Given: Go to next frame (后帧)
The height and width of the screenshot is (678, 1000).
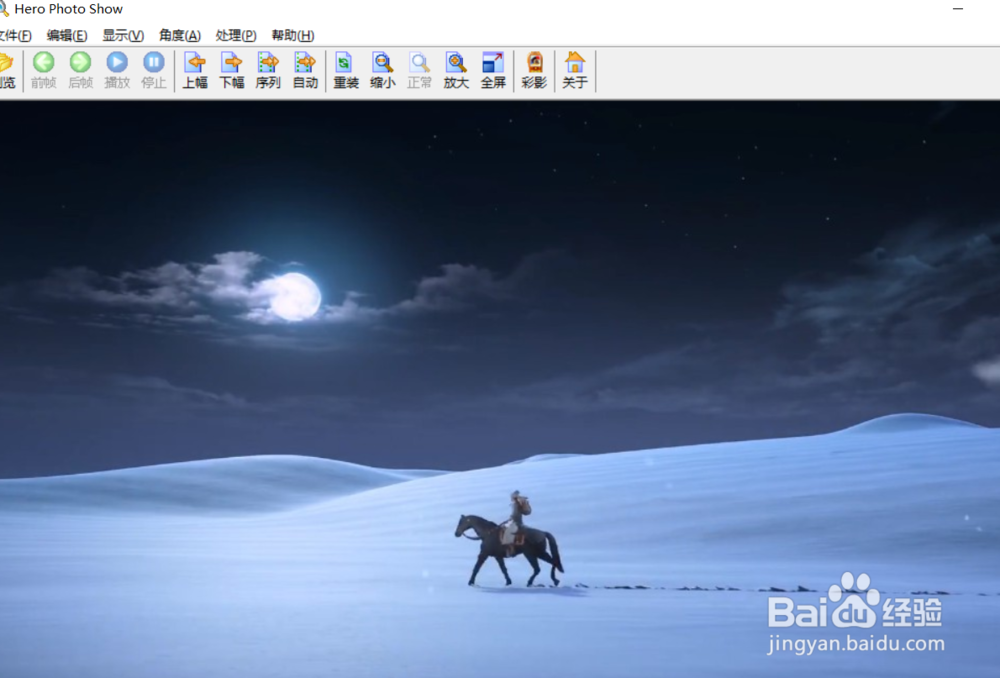Looking at the screenshot, I should click(80, 70).
